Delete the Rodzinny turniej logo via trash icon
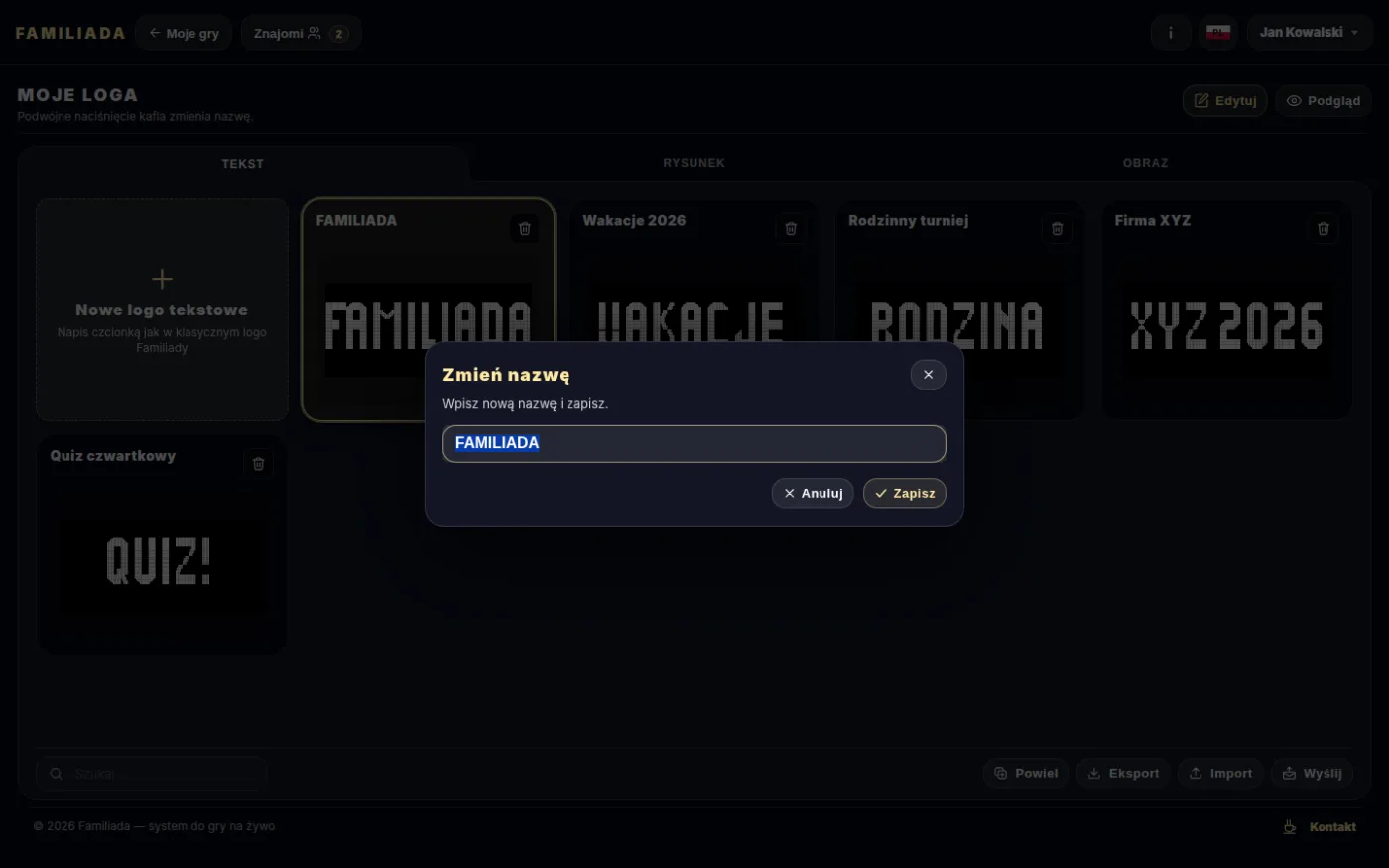 (1057, 229)
